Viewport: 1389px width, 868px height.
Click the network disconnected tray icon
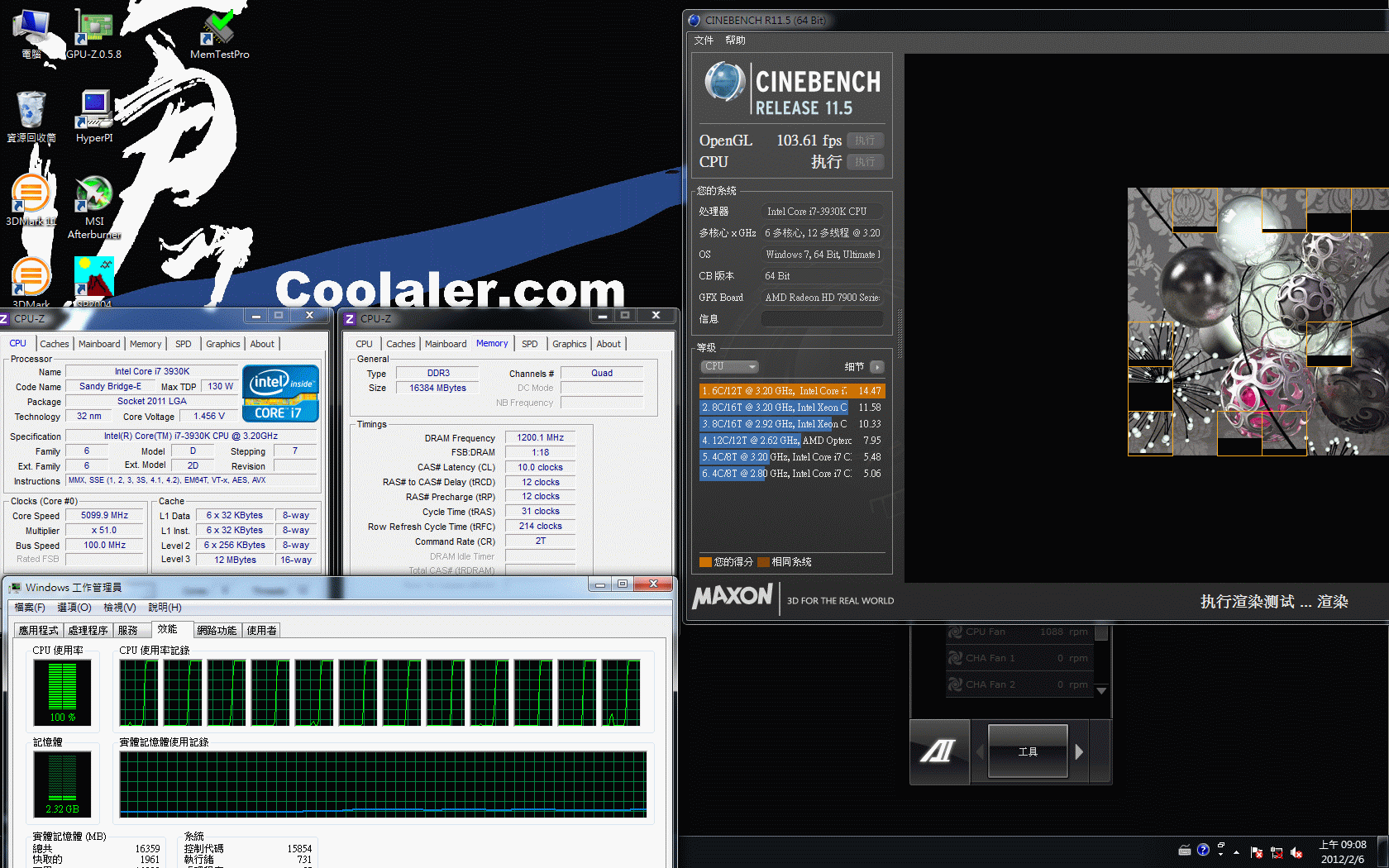pyautogui.click(x=1277, y=852)
